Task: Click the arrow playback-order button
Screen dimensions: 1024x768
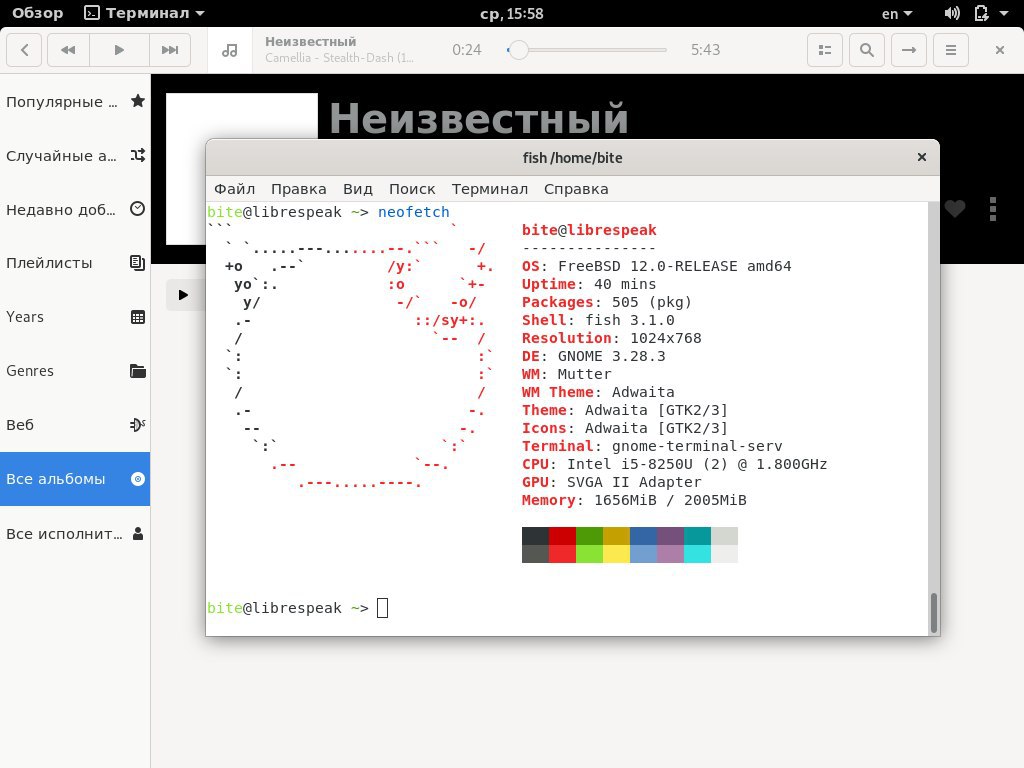Action: [x=908, y=50]
